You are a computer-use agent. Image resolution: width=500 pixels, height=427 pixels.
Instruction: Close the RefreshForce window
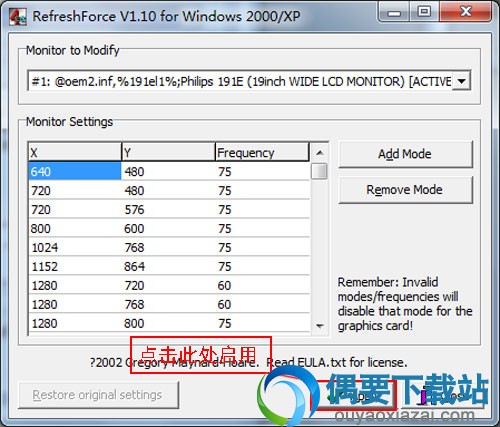(466, 12)
